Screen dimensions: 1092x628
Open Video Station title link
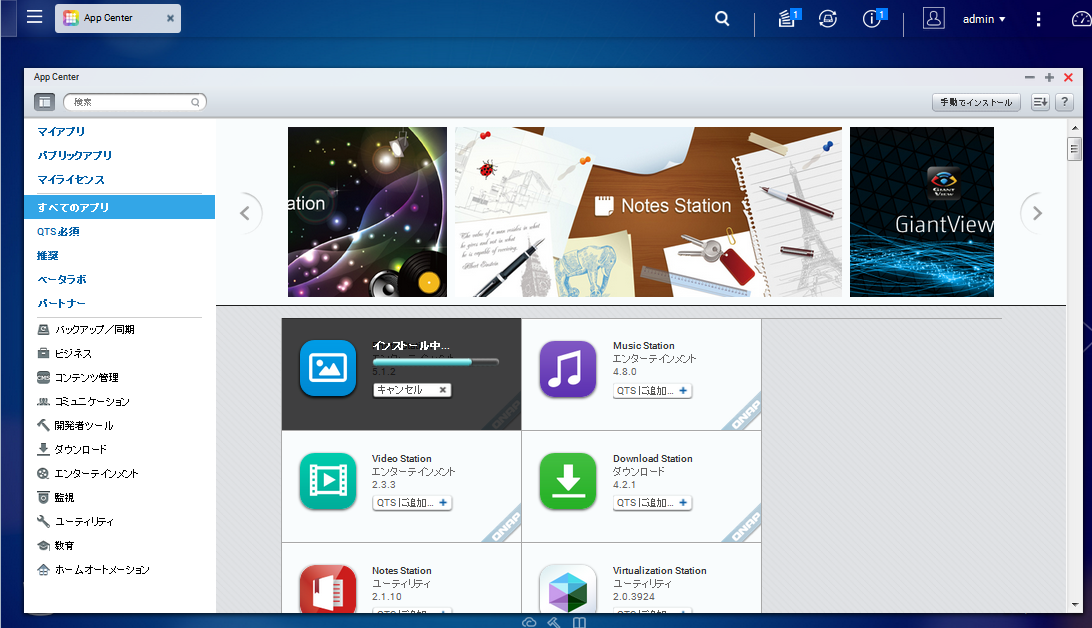click(402, 458)
